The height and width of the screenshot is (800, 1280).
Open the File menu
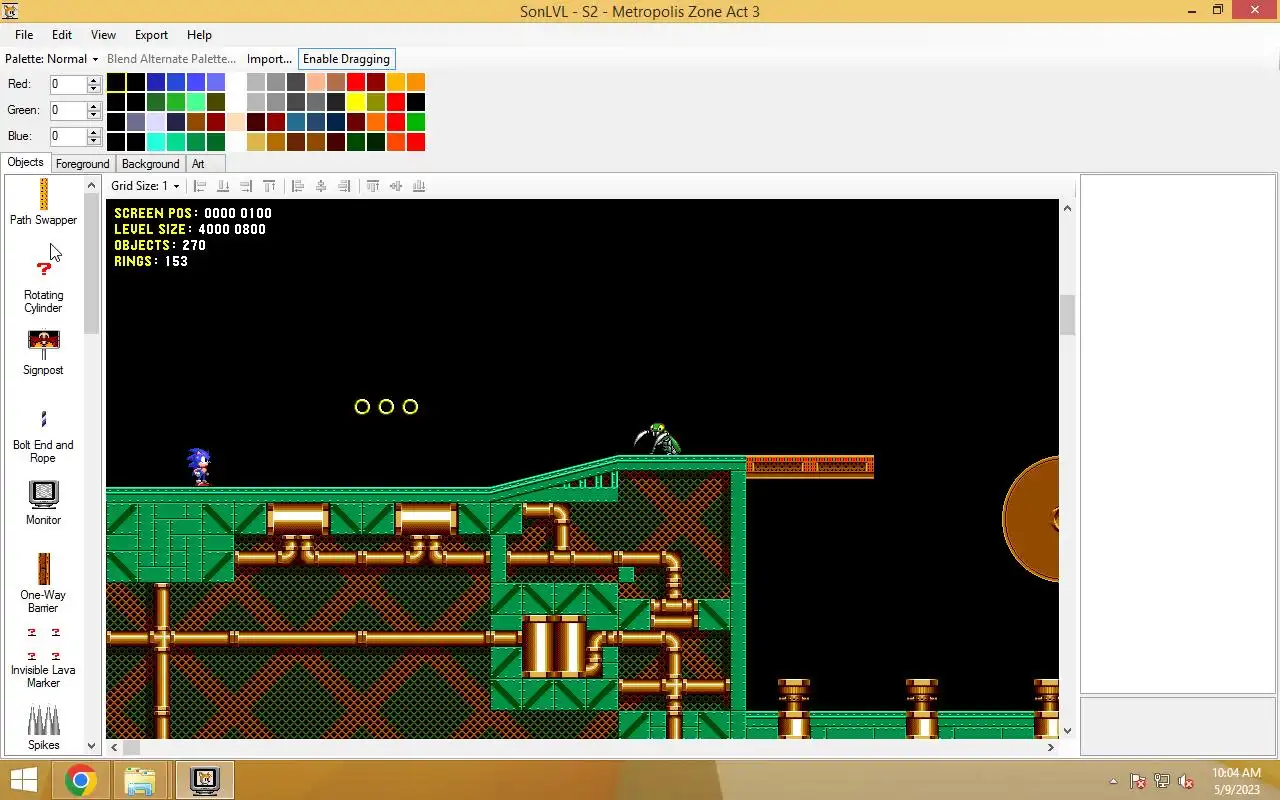(24, 35)
